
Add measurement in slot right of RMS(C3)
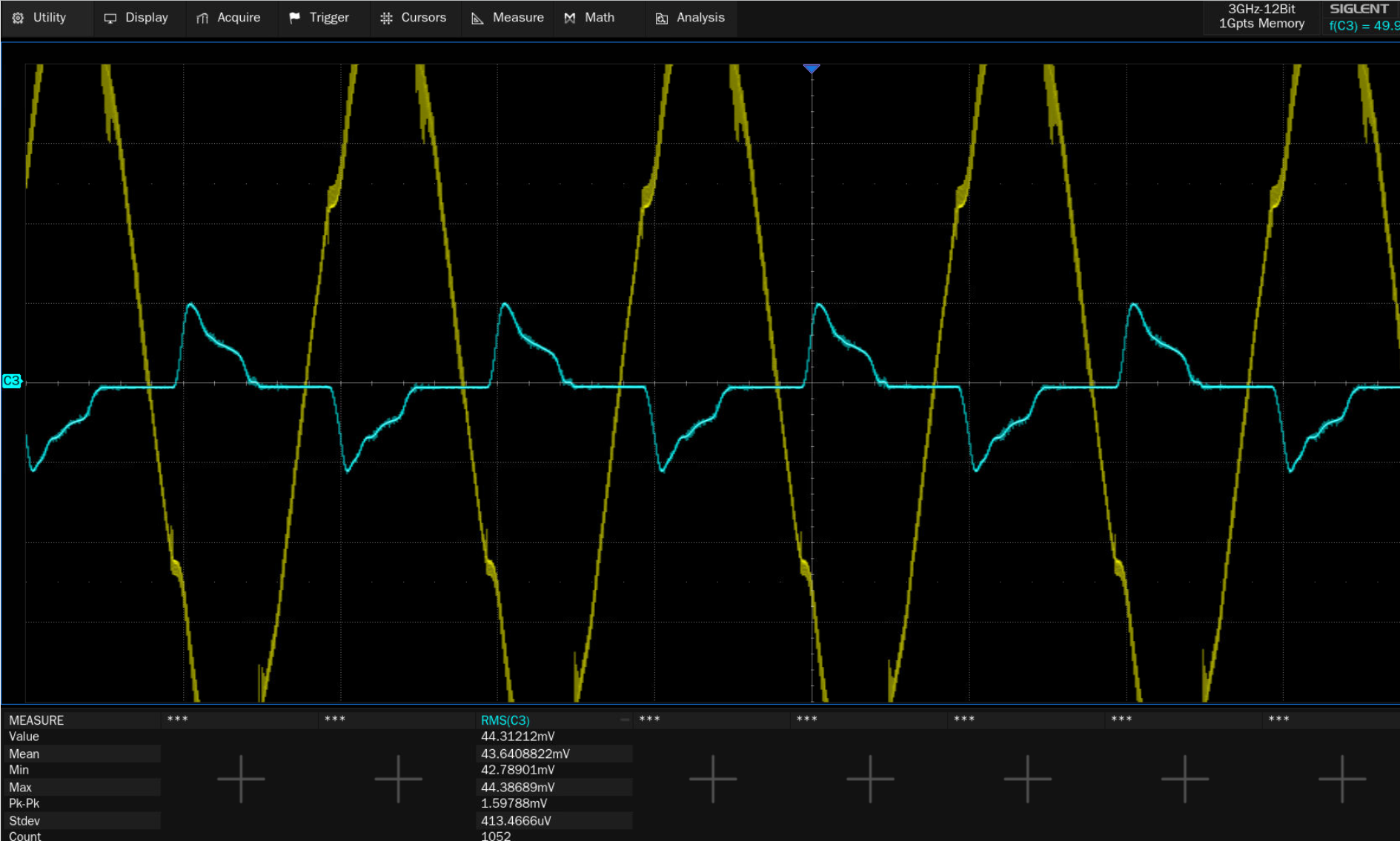coord(713,779)
